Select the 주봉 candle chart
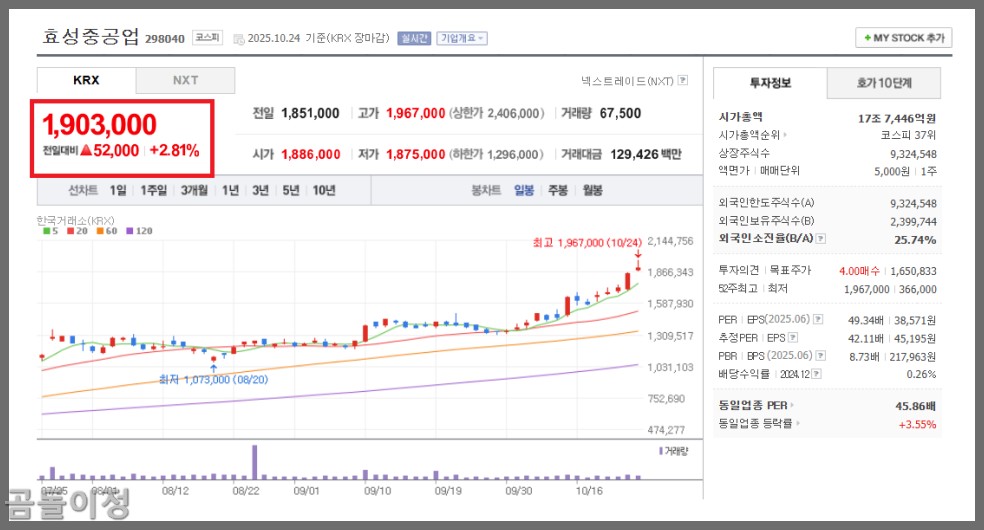Screen dimensions: 984x530 coord(558,190)
